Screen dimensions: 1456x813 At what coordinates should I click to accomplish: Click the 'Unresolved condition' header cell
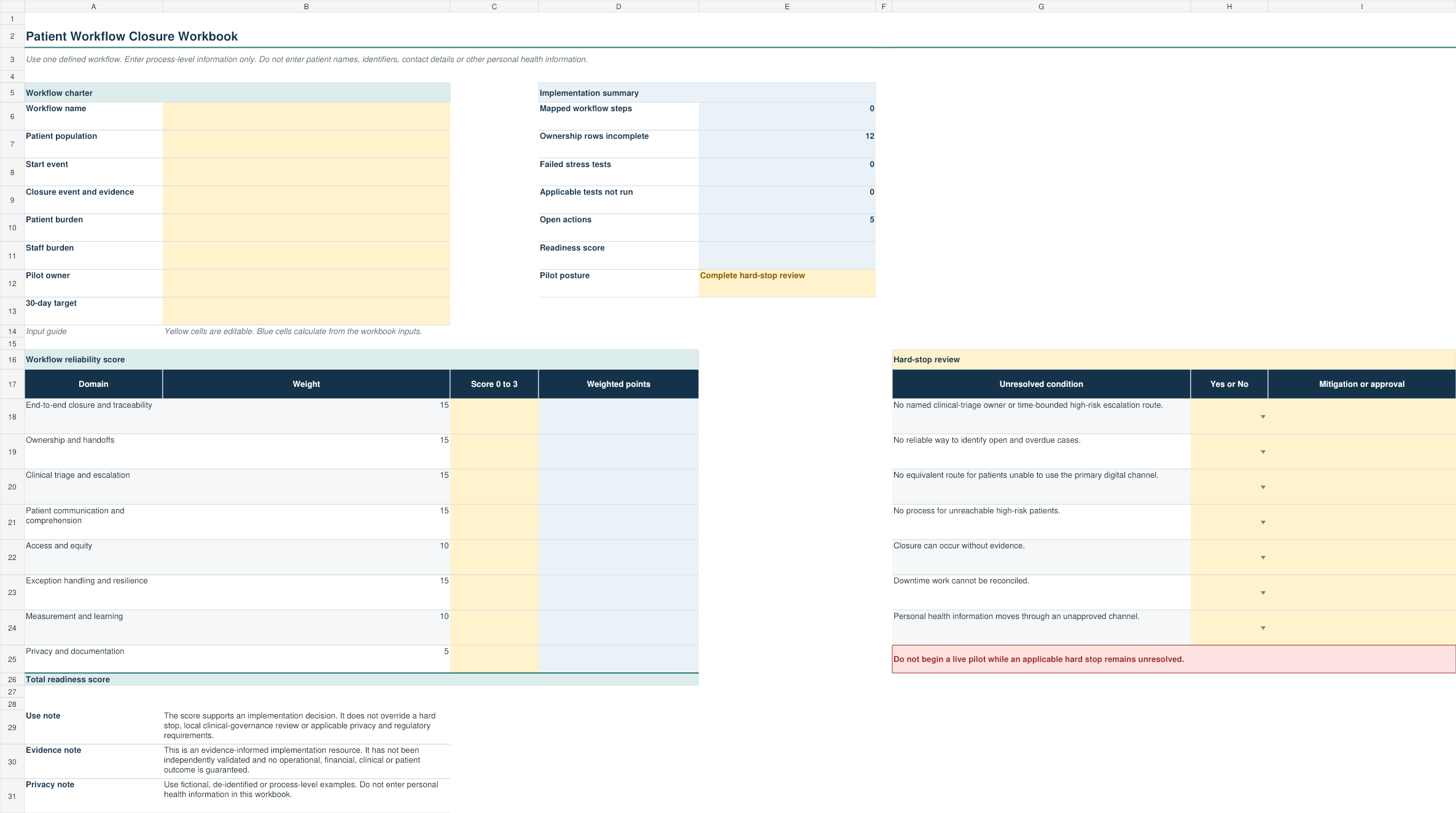(1041, 384)
